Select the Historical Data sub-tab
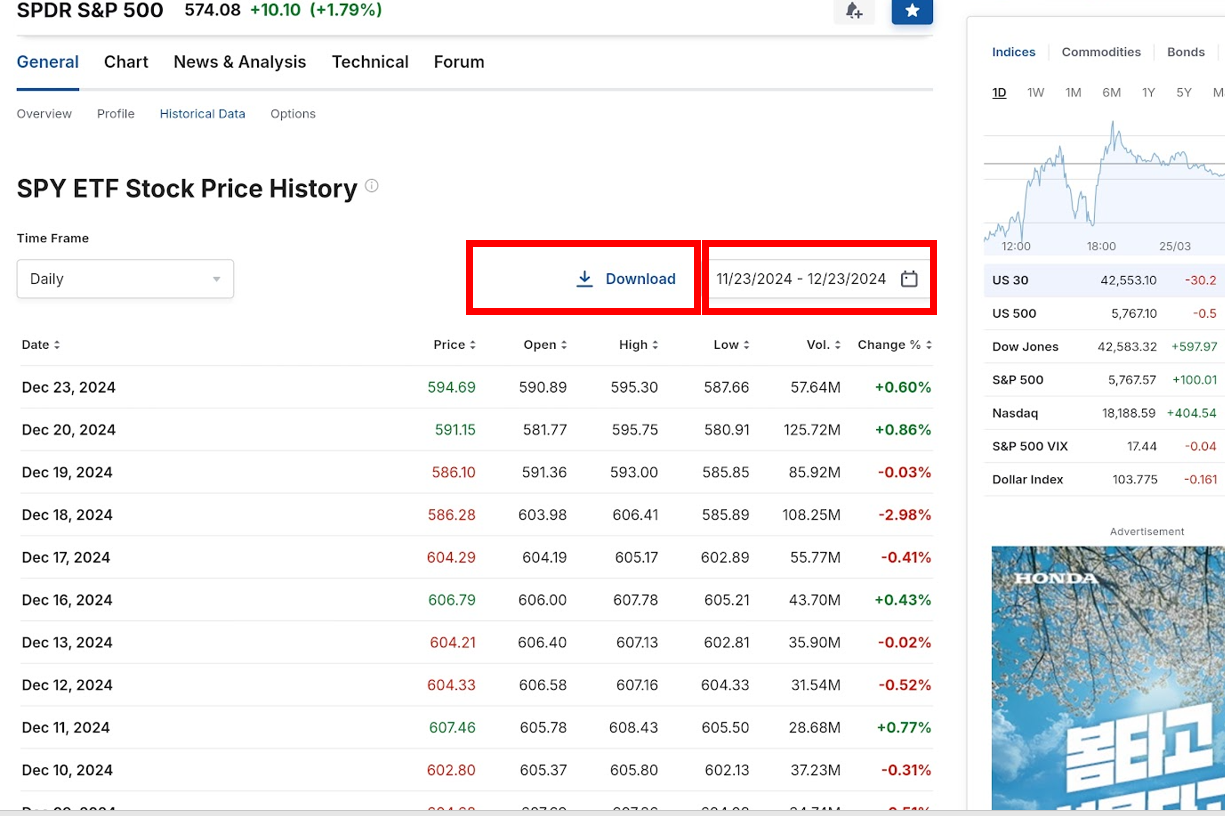The height and width of the screenshot is (816, 1225). 202,114
